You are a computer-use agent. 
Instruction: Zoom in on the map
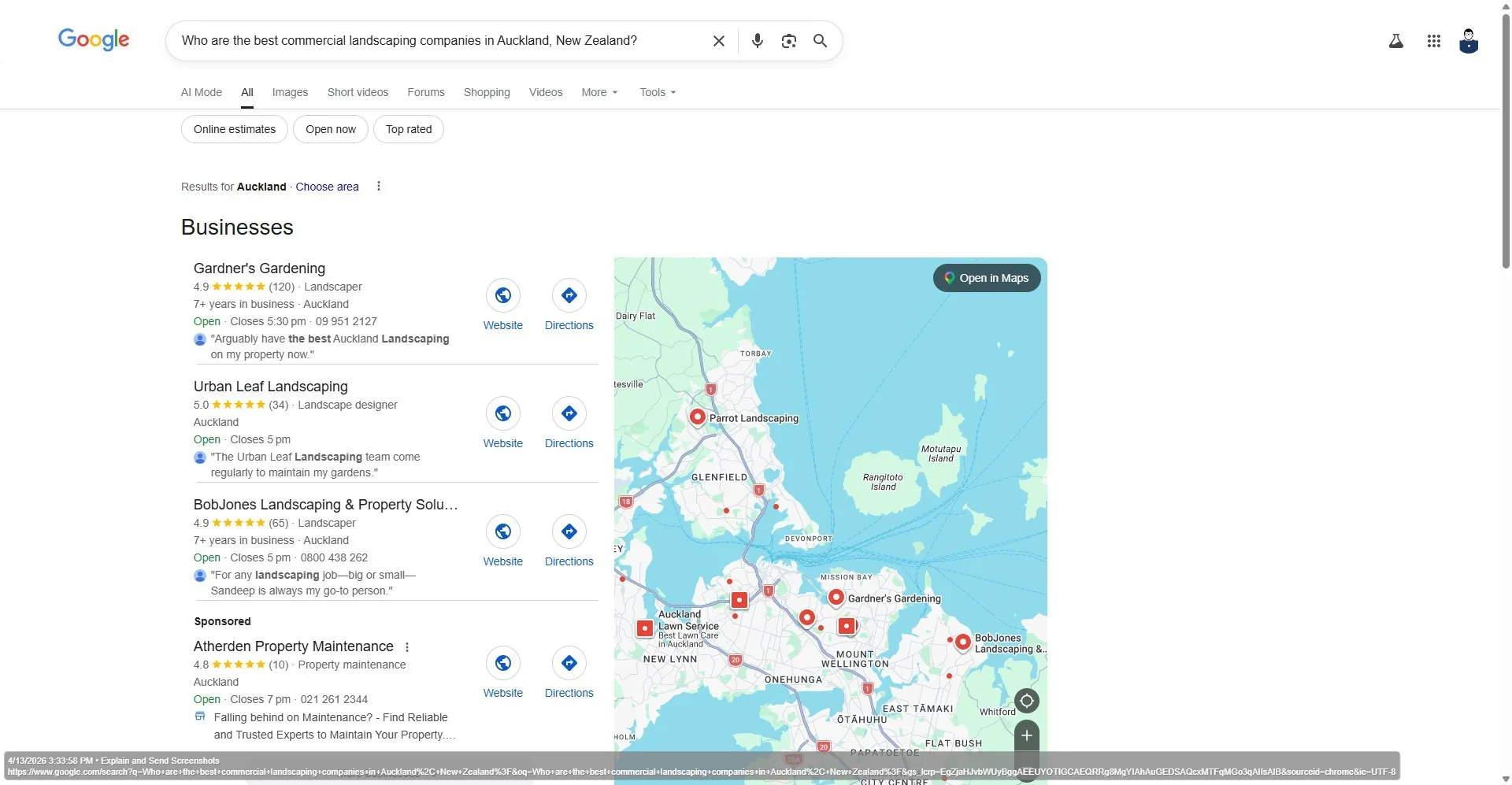point(1027,735)
